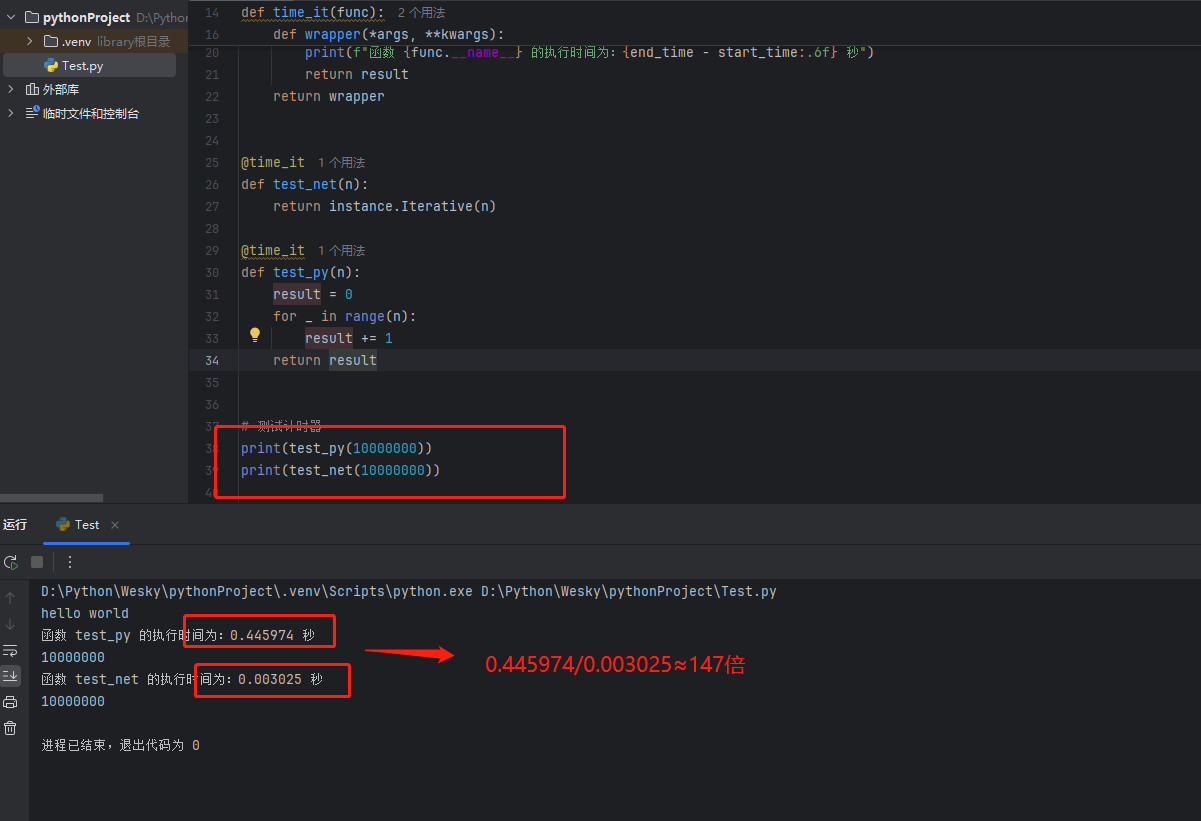Clear console with the trash icon

click(x=11, y=728)
